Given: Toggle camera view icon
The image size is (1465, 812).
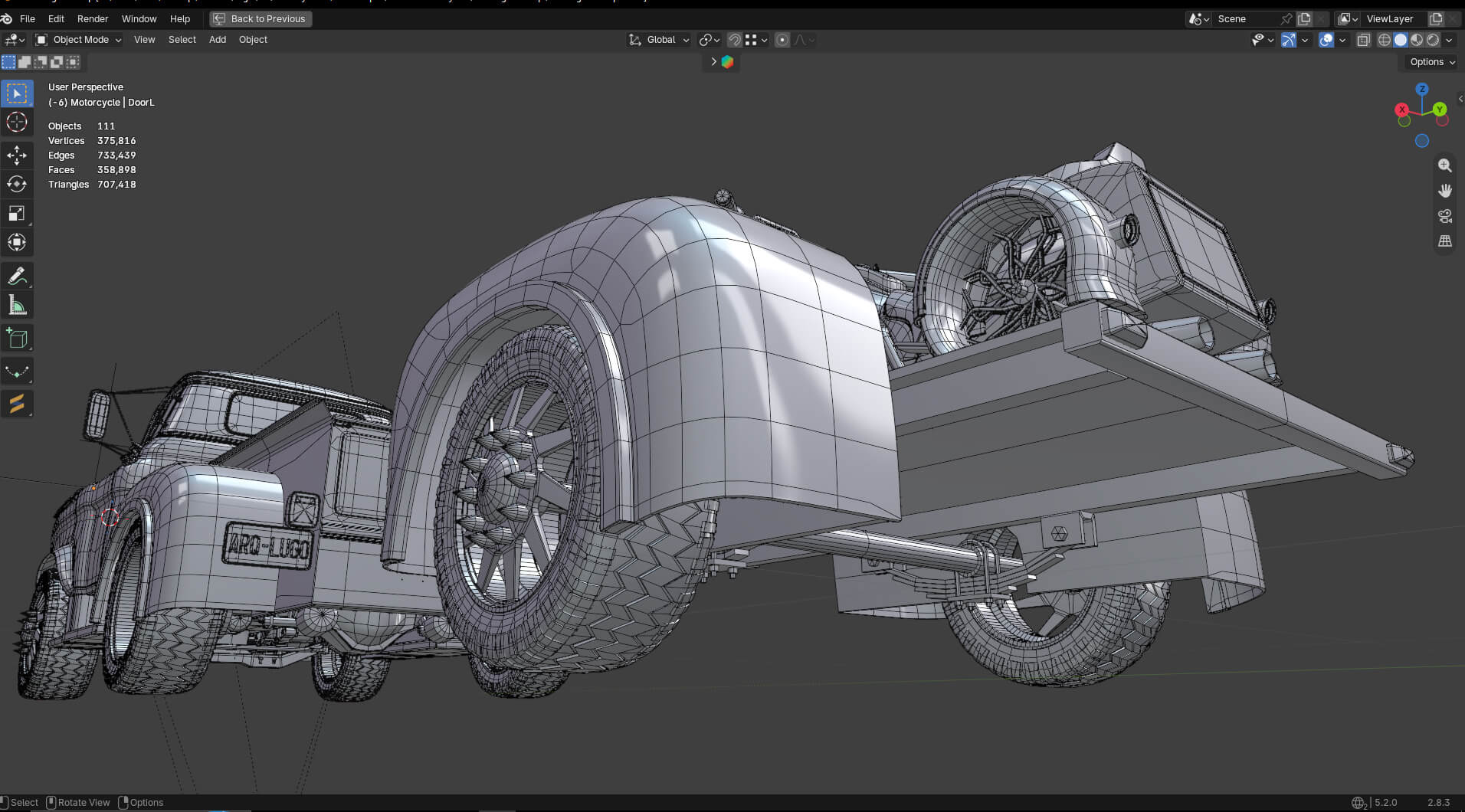Looking at the screenshot, I should pyautogui.click(x=1444, y=216).
